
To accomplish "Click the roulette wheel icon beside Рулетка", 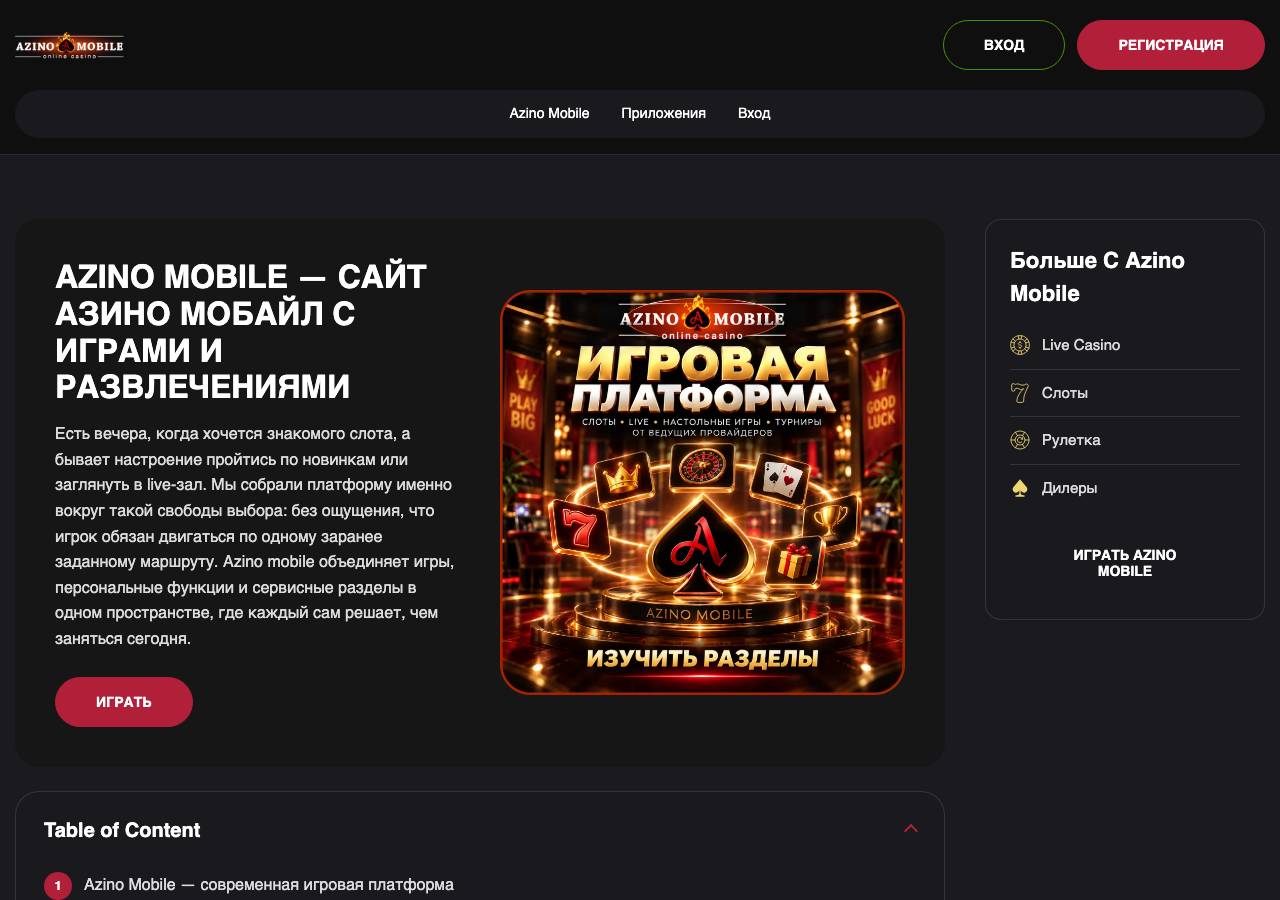I will click(x=1020, y=440).
